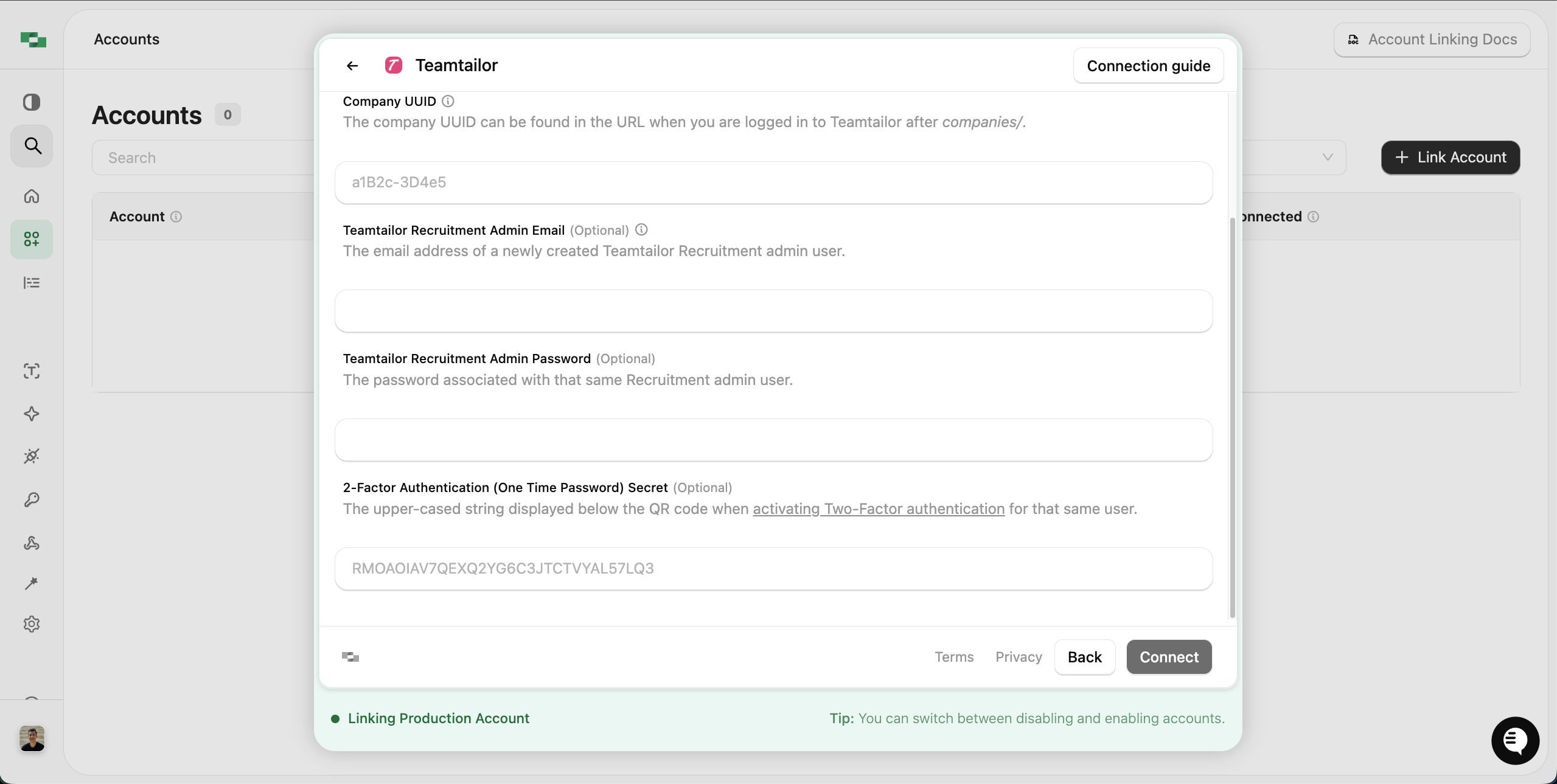The image size is (1557, 784).
Task: Click the Company UUID info icon
Action: coord(448,101)
